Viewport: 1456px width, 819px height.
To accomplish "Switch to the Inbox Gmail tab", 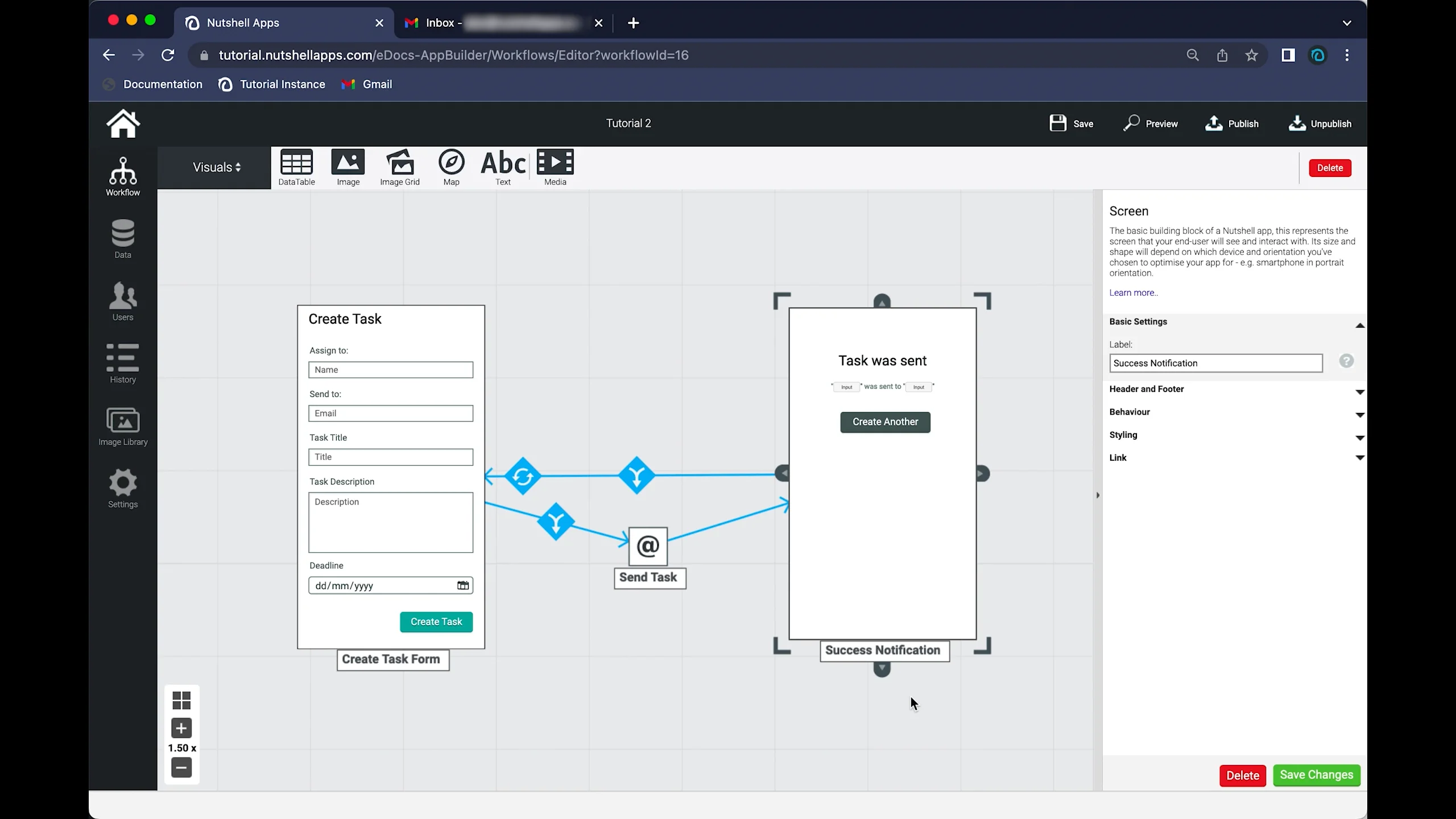I will [x=503, y=23].
